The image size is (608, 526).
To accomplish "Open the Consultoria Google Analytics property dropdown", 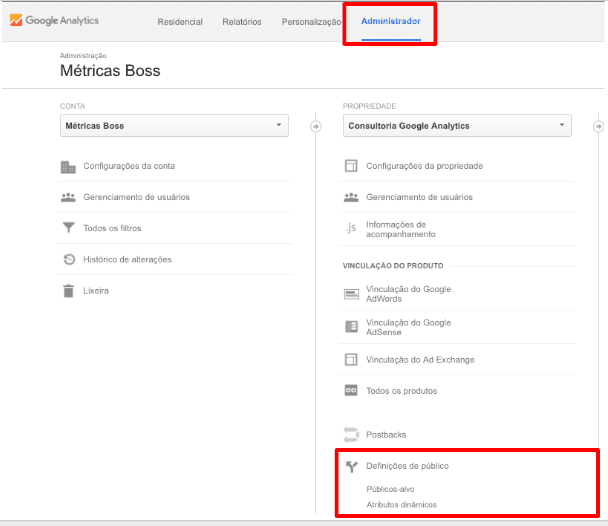I will click(457, 126).
